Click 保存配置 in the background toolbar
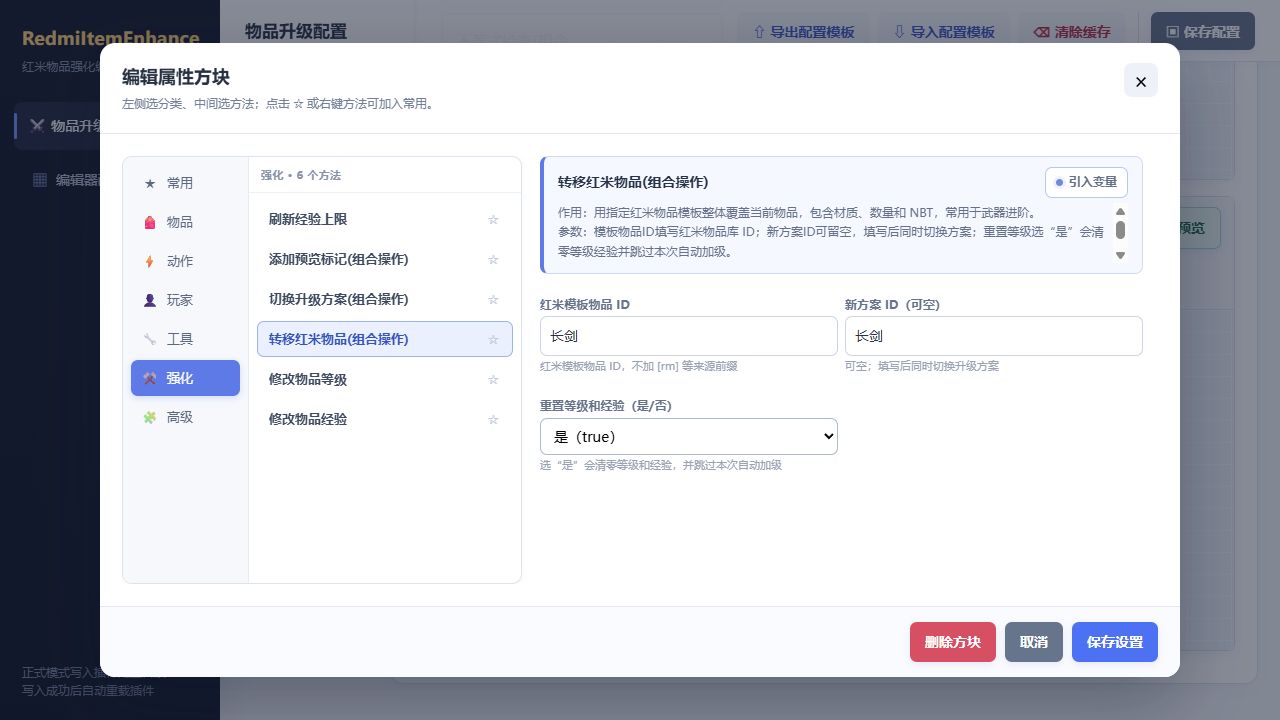The width and height of the screenshot is (1280, 720). coord(1203,32)
